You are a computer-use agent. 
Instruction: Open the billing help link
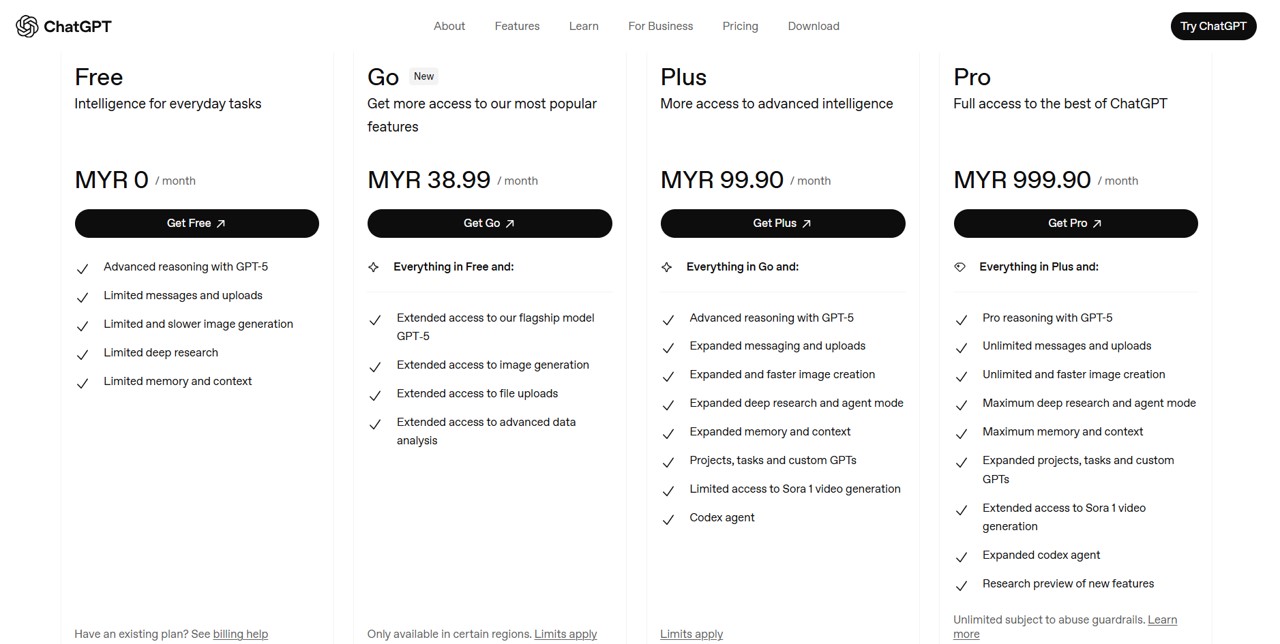[240, 634]
